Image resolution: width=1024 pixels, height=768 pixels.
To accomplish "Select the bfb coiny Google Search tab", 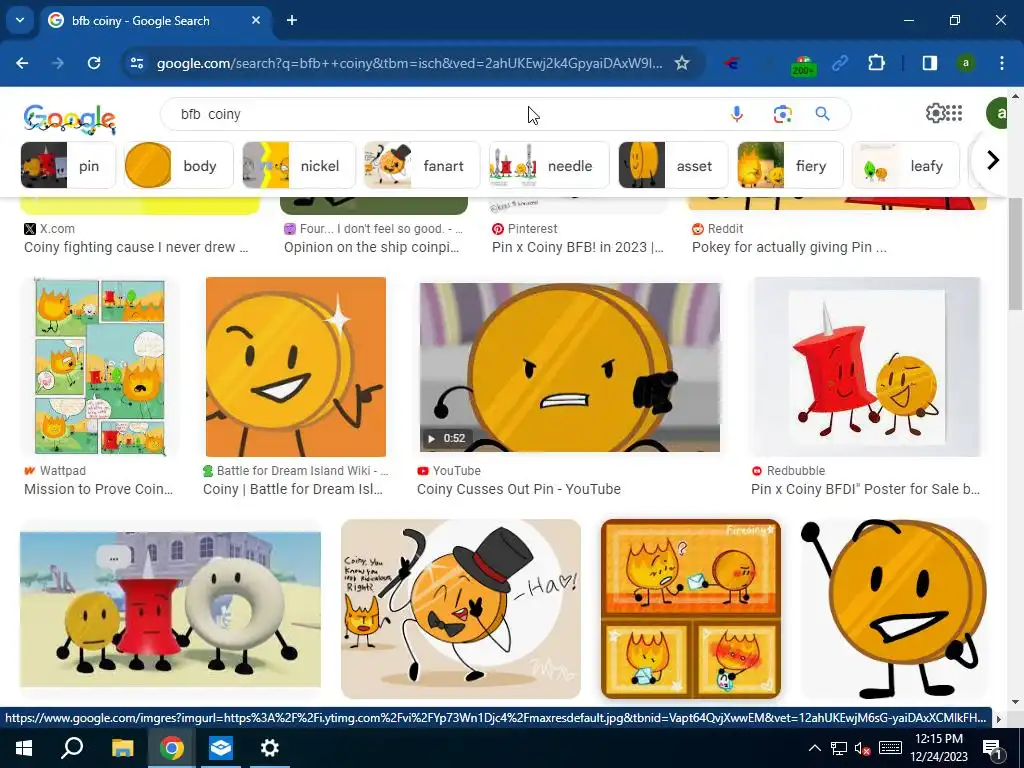I will pos(155,20).
